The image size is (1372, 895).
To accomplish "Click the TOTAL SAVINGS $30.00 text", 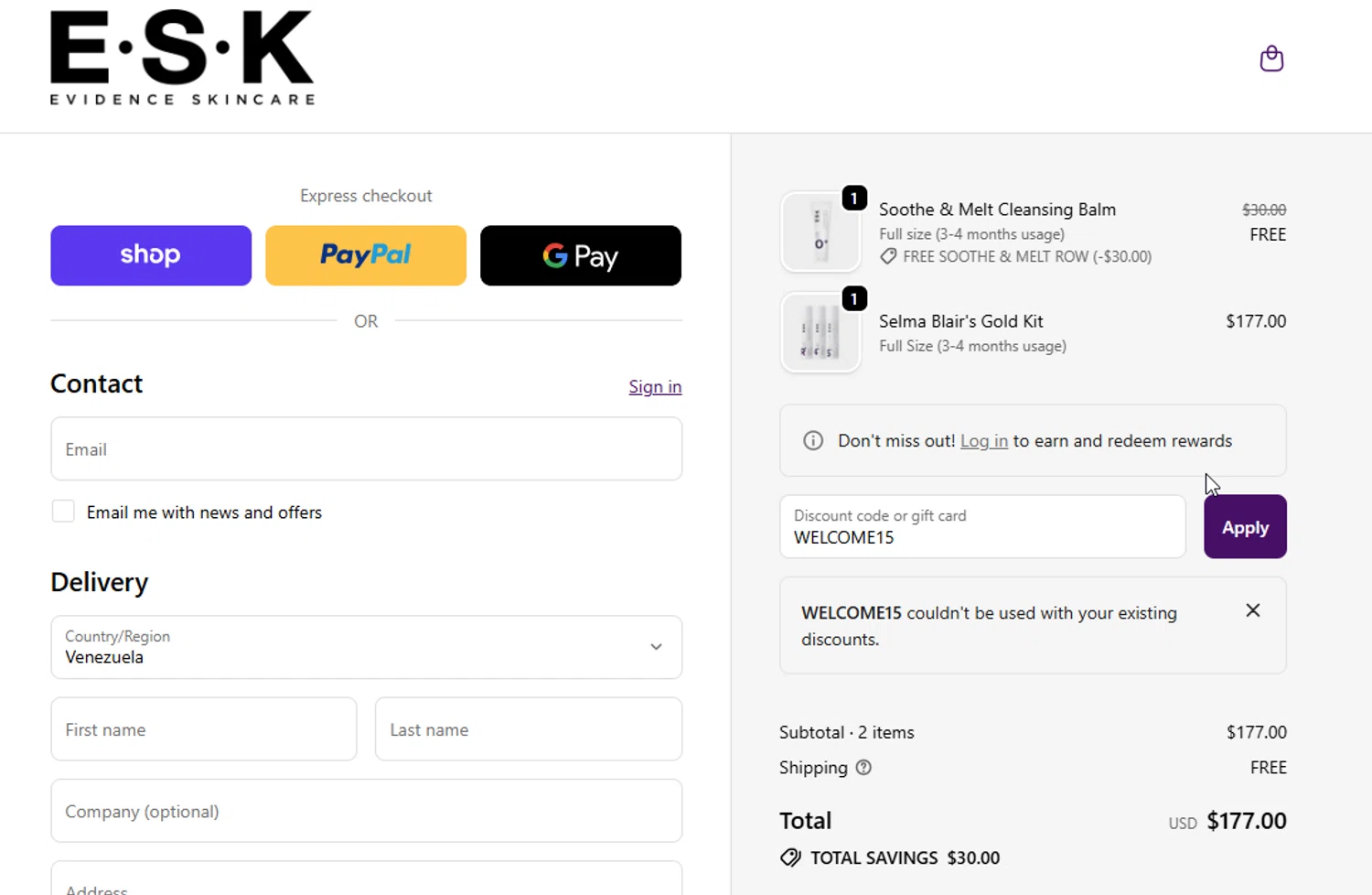I will pos(906,858).
